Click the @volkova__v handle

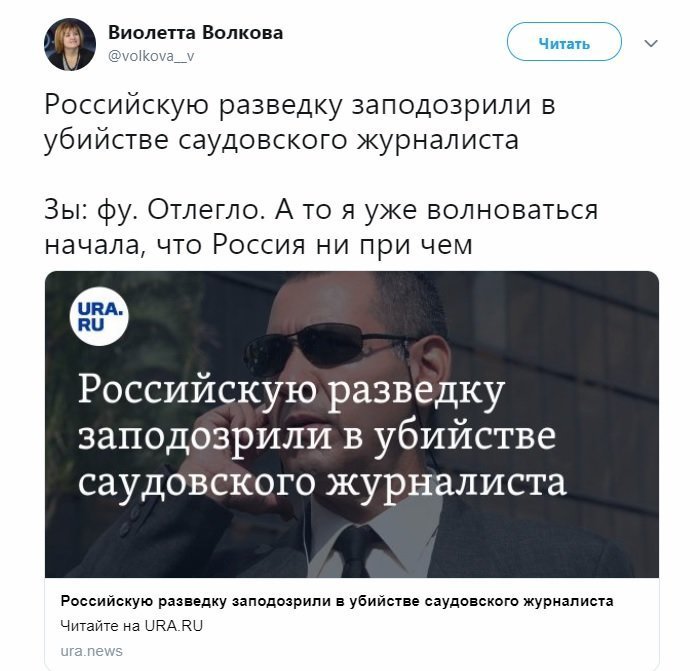(151, 56)
